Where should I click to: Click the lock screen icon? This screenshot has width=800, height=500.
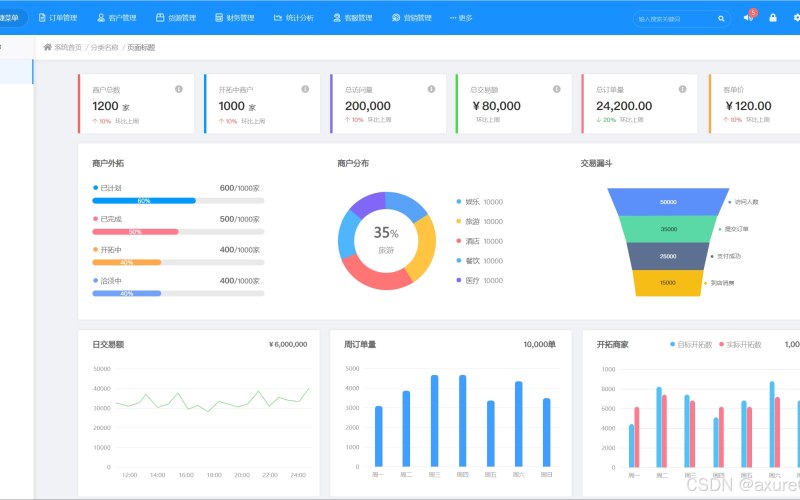click(x=773, y=17)
